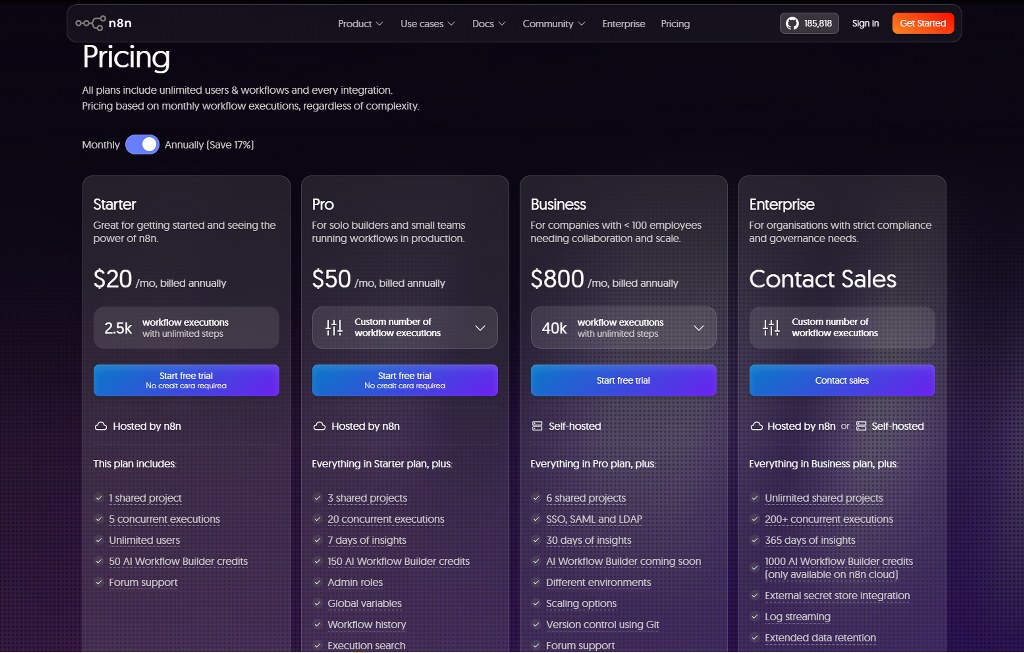Expand the Community dropdown menu

[554, 24]
